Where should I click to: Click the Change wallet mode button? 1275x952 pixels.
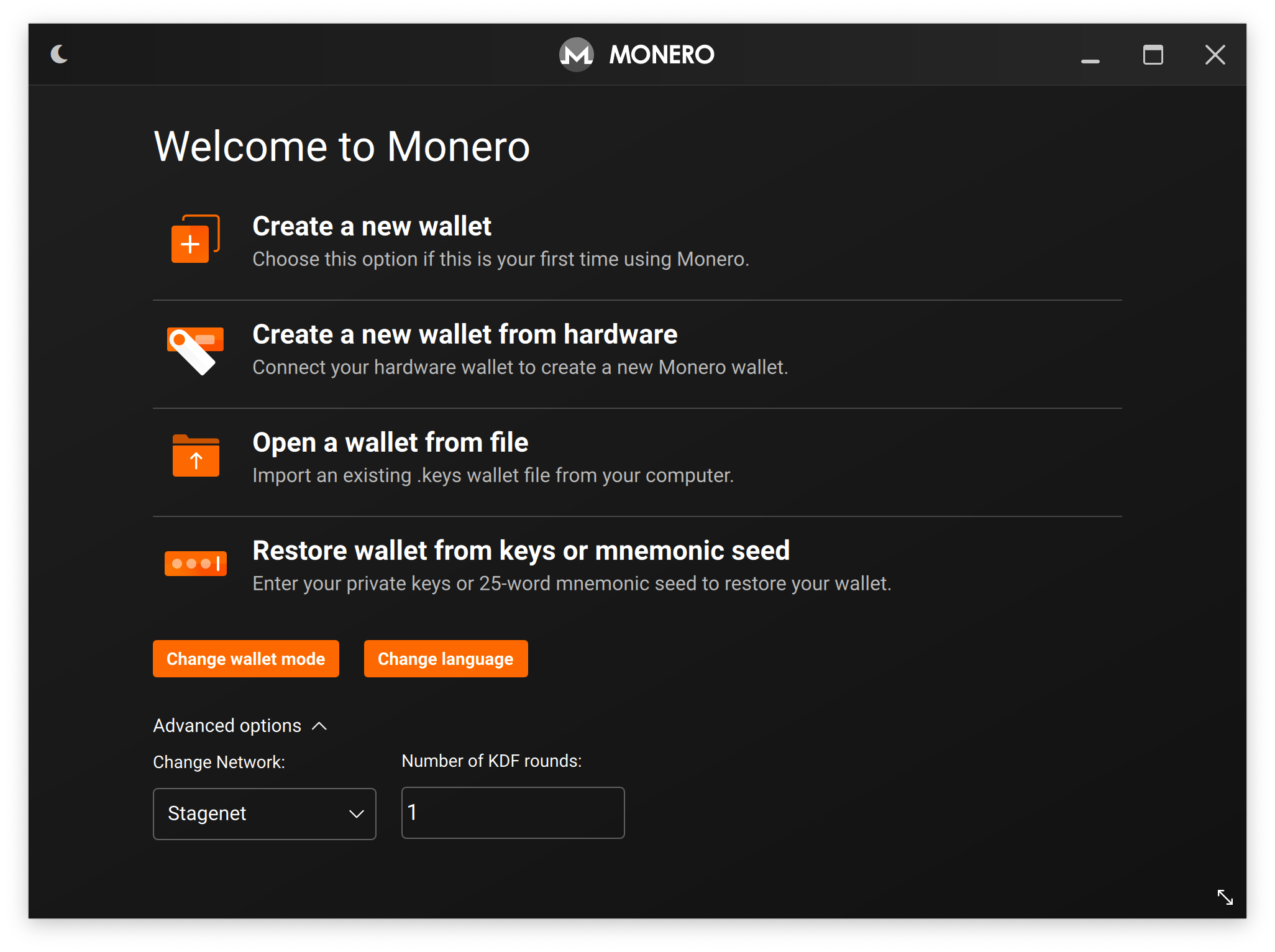pos(246,659)
